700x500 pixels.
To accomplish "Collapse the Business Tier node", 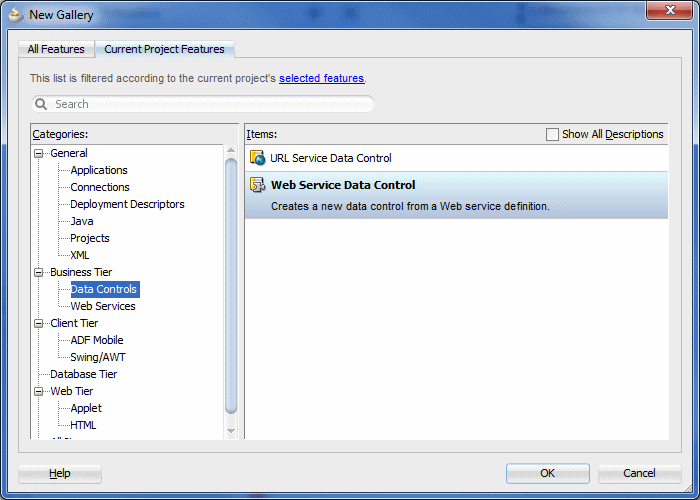I will [x=40, y=273].
